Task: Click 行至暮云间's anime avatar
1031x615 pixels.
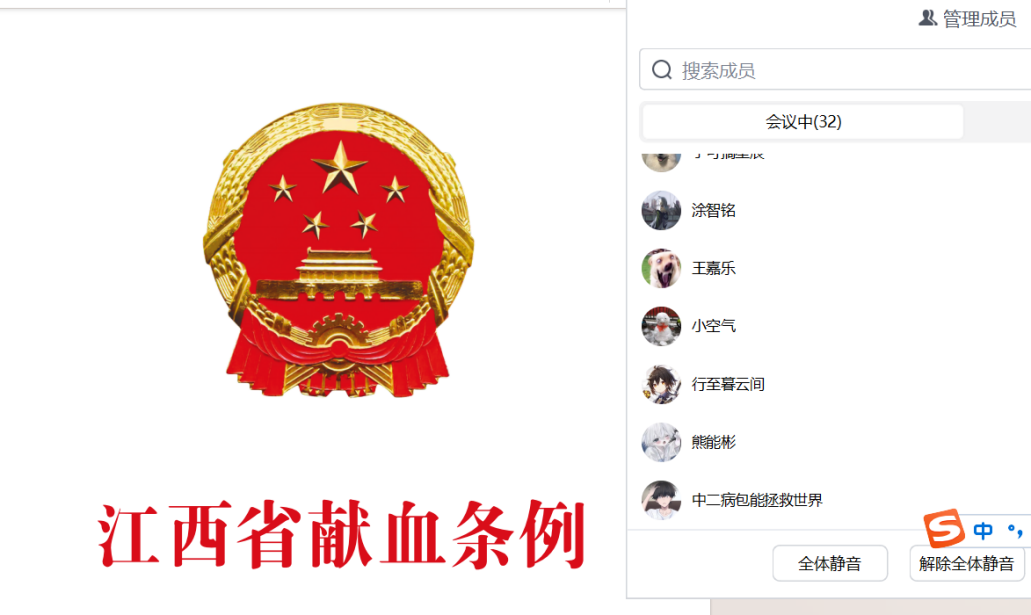Action: tap(661, 384)
